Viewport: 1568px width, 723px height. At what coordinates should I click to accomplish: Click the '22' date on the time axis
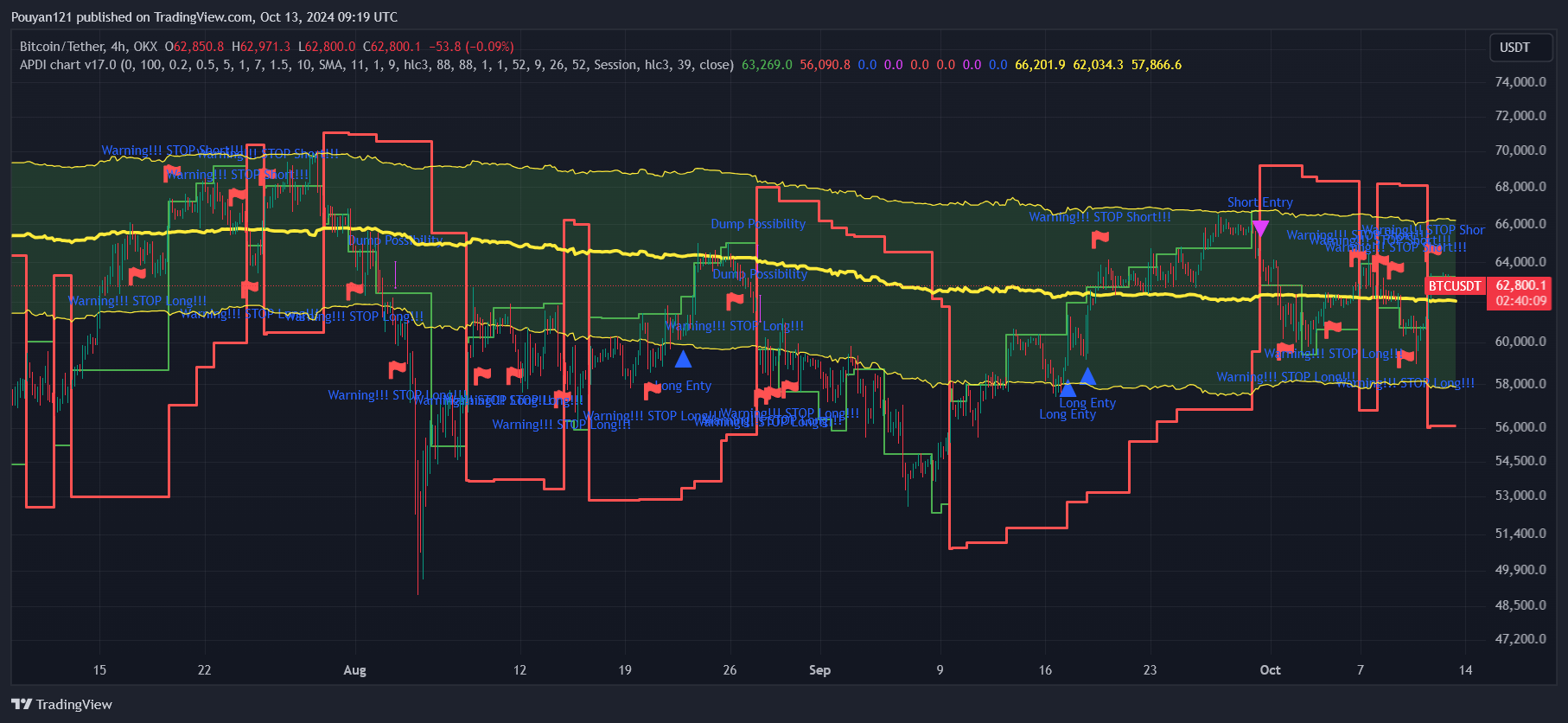click(204, 670)
